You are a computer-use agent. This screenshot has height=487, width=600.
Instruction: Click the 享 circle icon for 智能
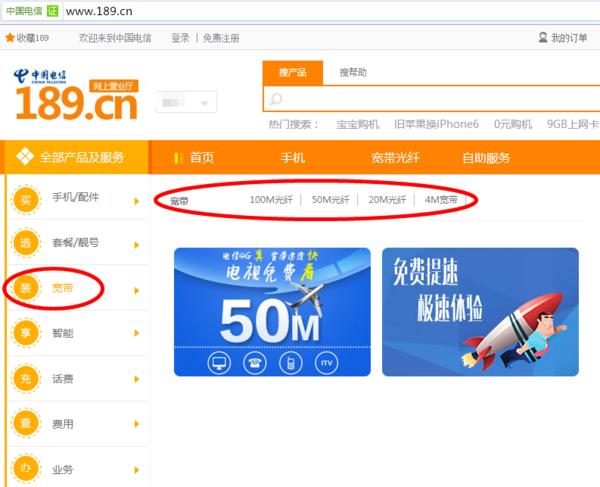pyautogui.click(x=26, y=333)
